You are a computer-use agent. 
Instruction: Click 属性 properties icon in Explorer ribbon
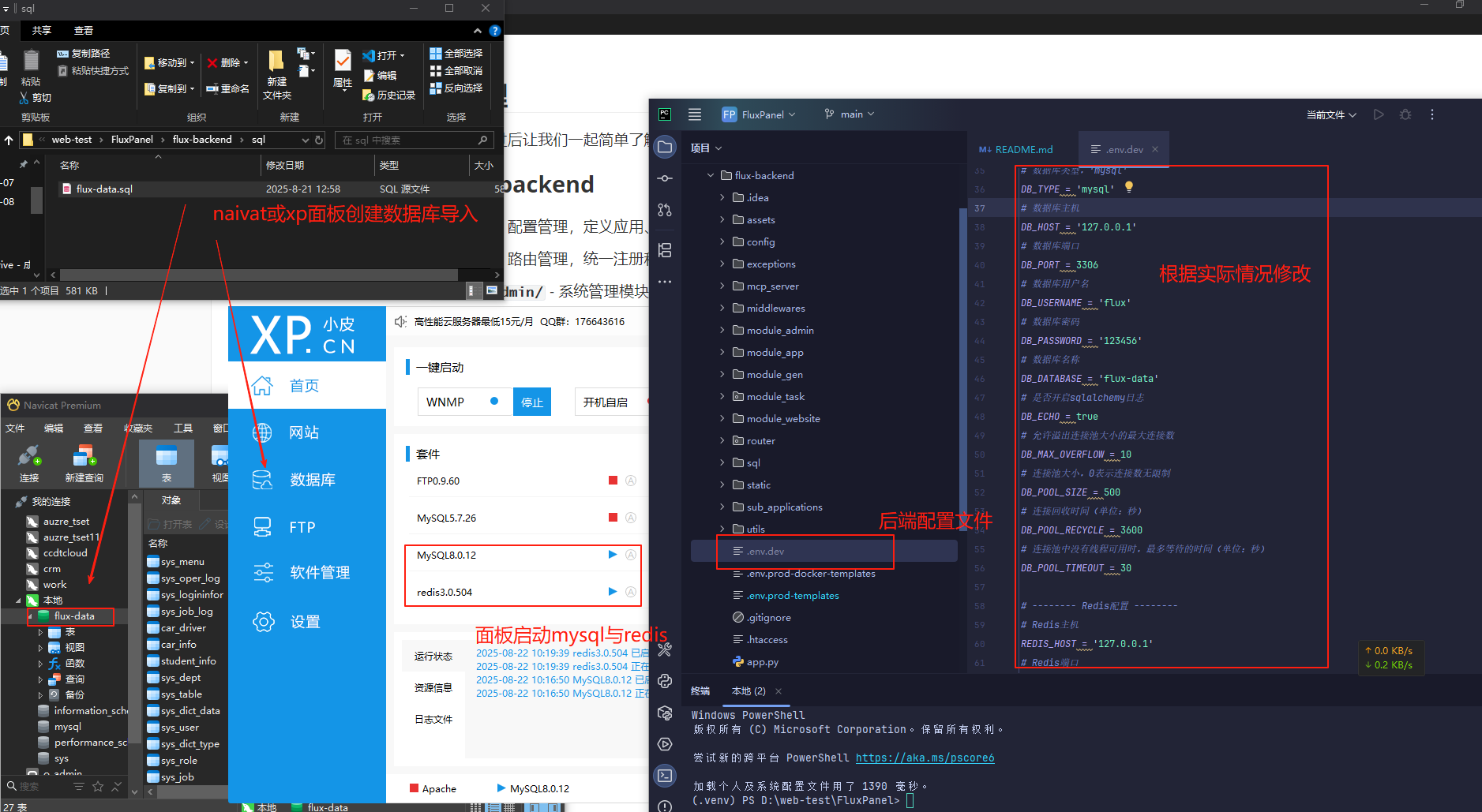pyautogui.click(x=343, y=61)
